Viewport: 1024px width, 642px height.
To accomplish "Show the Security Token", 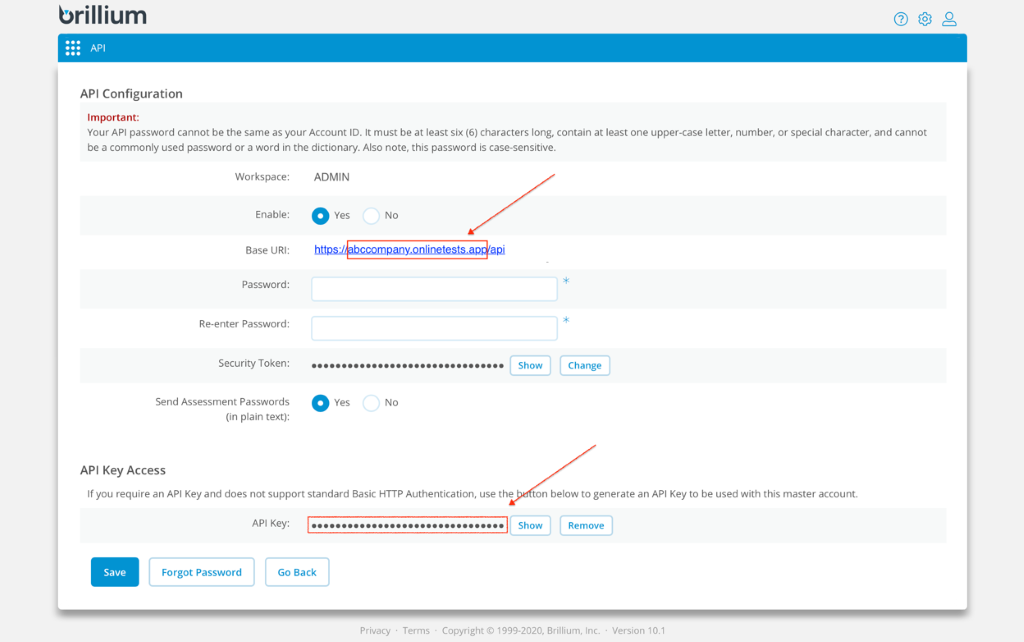I will point(530,366).
